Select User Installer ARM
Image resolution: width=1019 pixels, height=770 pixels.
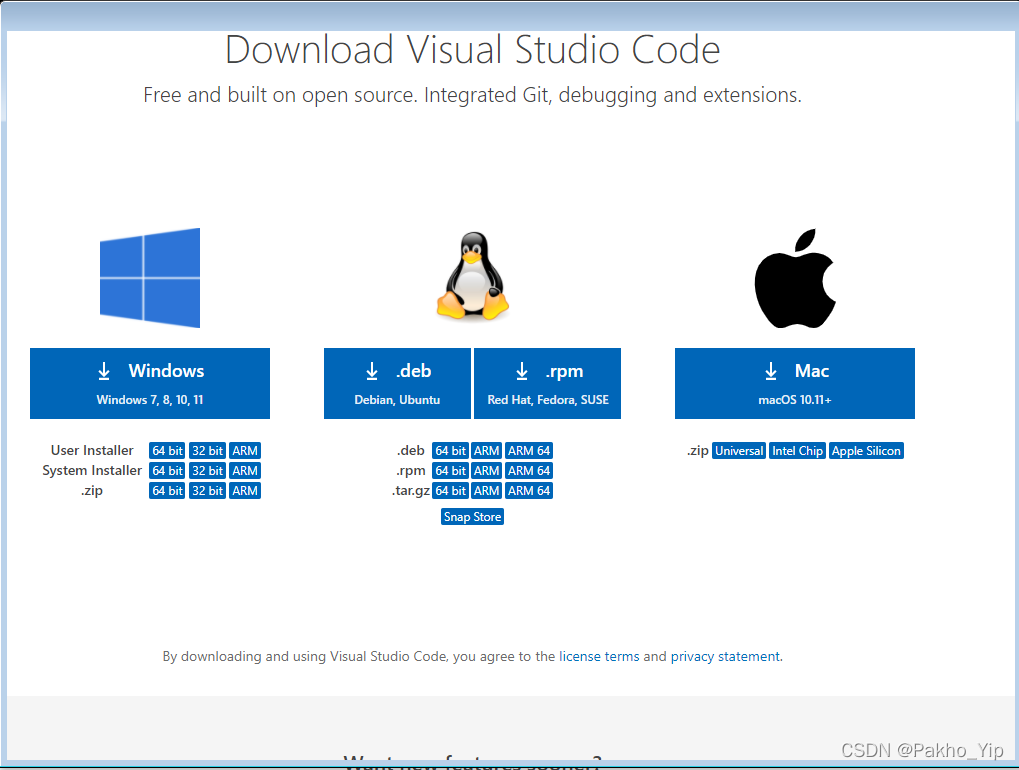245,451
